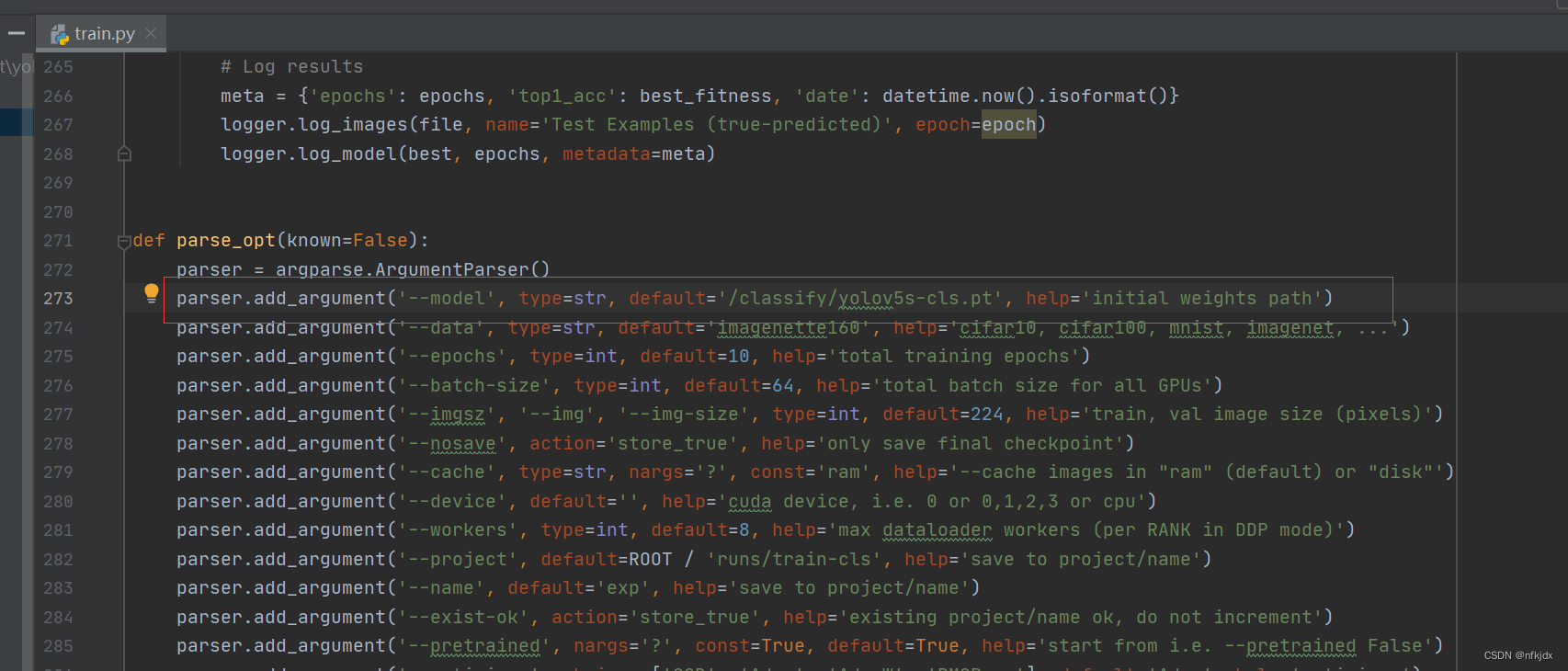The height and width of the screenshot is (671, 1568).
Task: Click the default=224 value on line 277
Action: point(988,415)
